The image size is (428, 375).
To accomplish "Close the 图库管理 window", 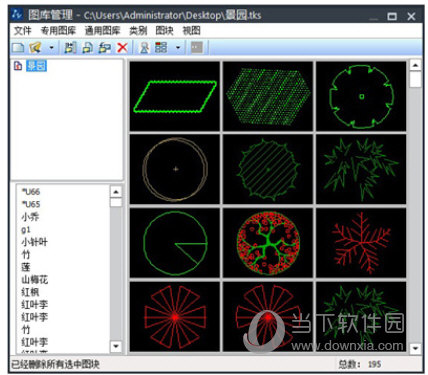I will coord(411,16).
